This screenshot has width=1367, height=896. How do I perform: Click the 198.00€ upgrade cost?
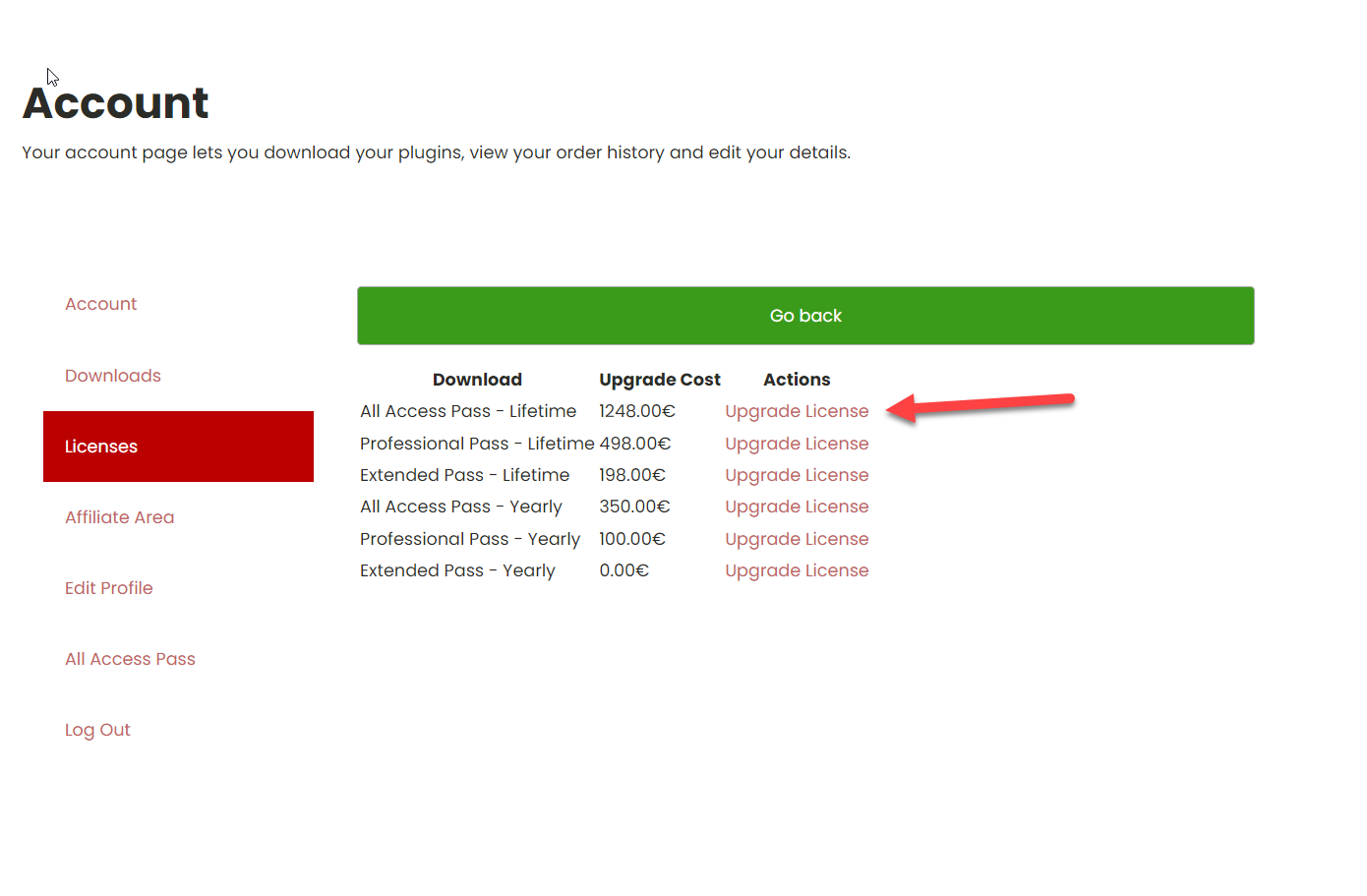point(632,475)
